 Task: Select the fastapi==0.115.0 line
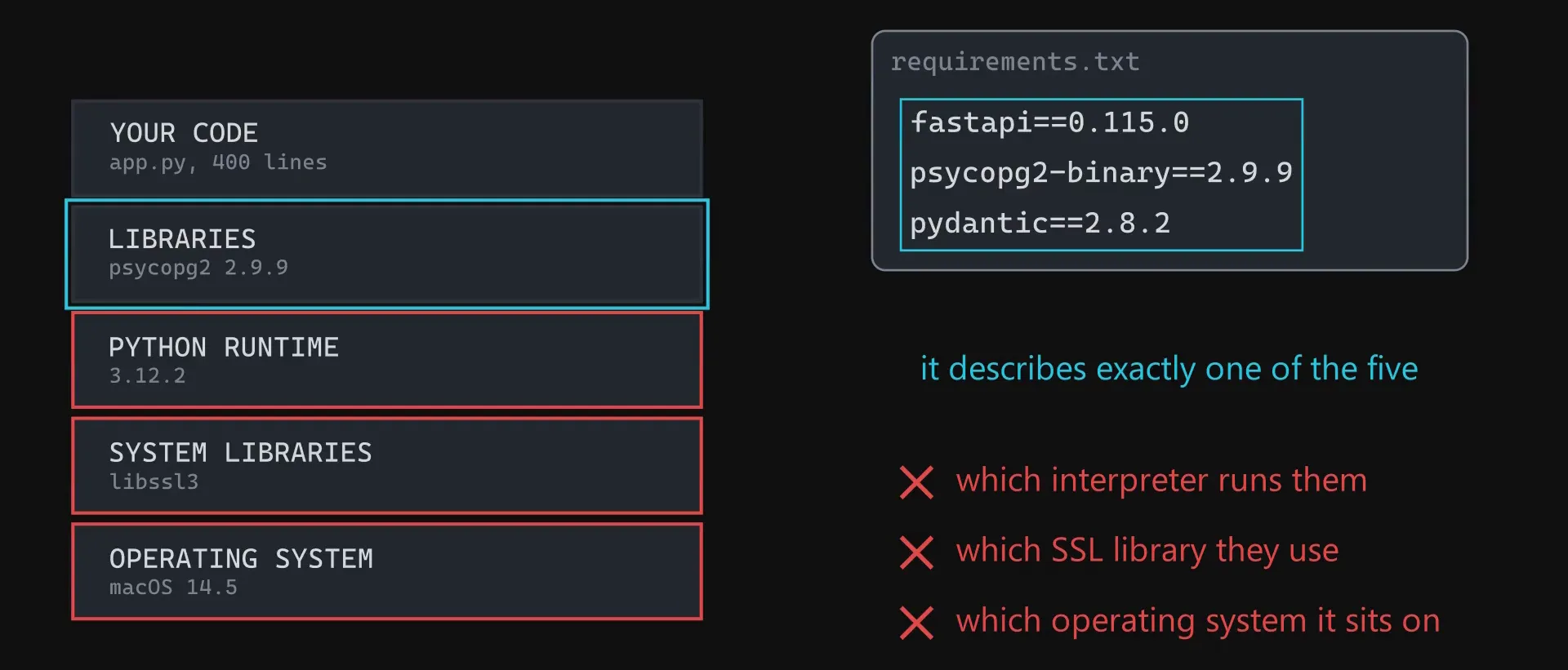tap(1049, 122)
